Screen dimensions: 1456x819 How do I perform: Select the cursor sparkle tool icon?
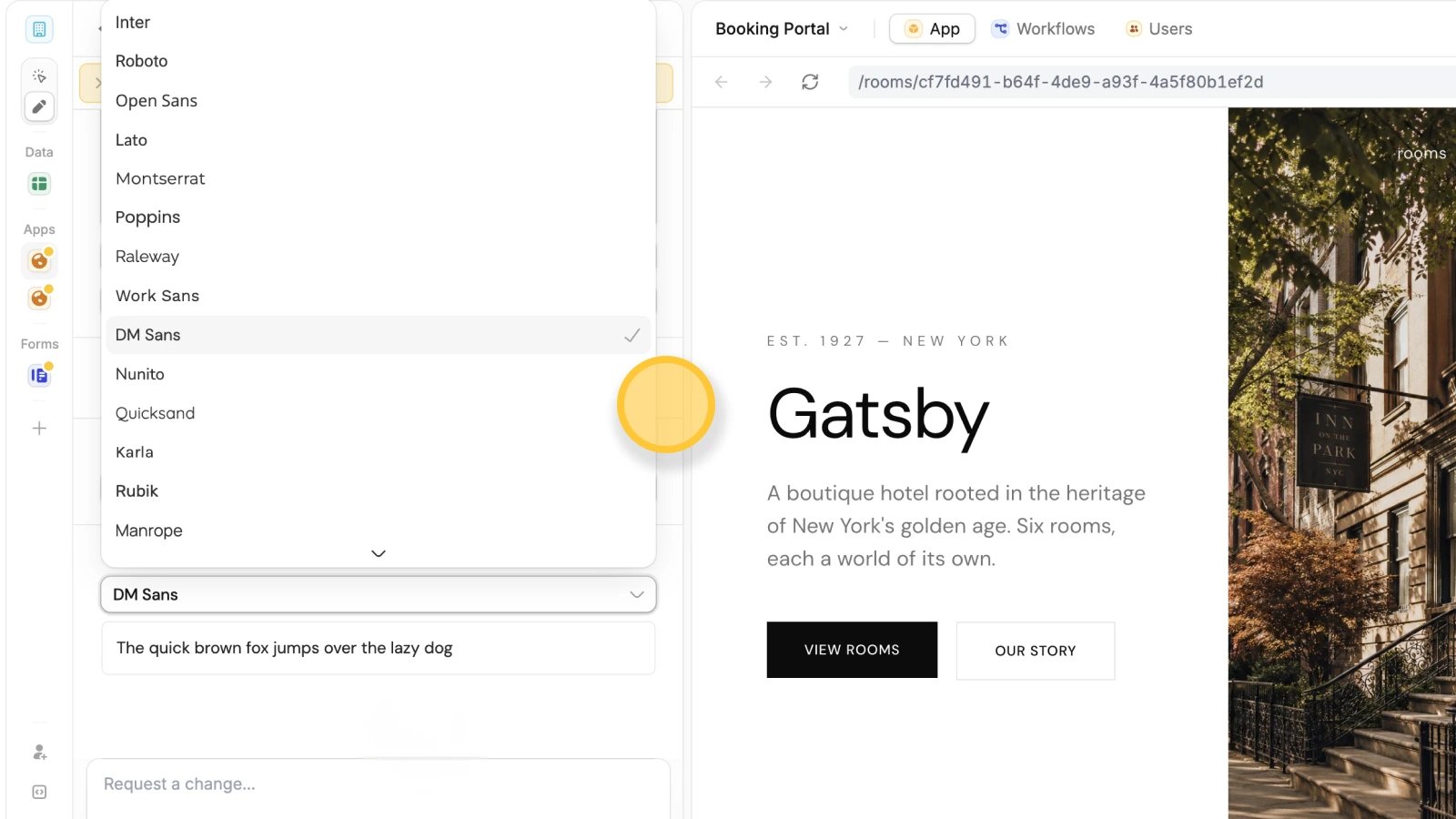point(39,76)
